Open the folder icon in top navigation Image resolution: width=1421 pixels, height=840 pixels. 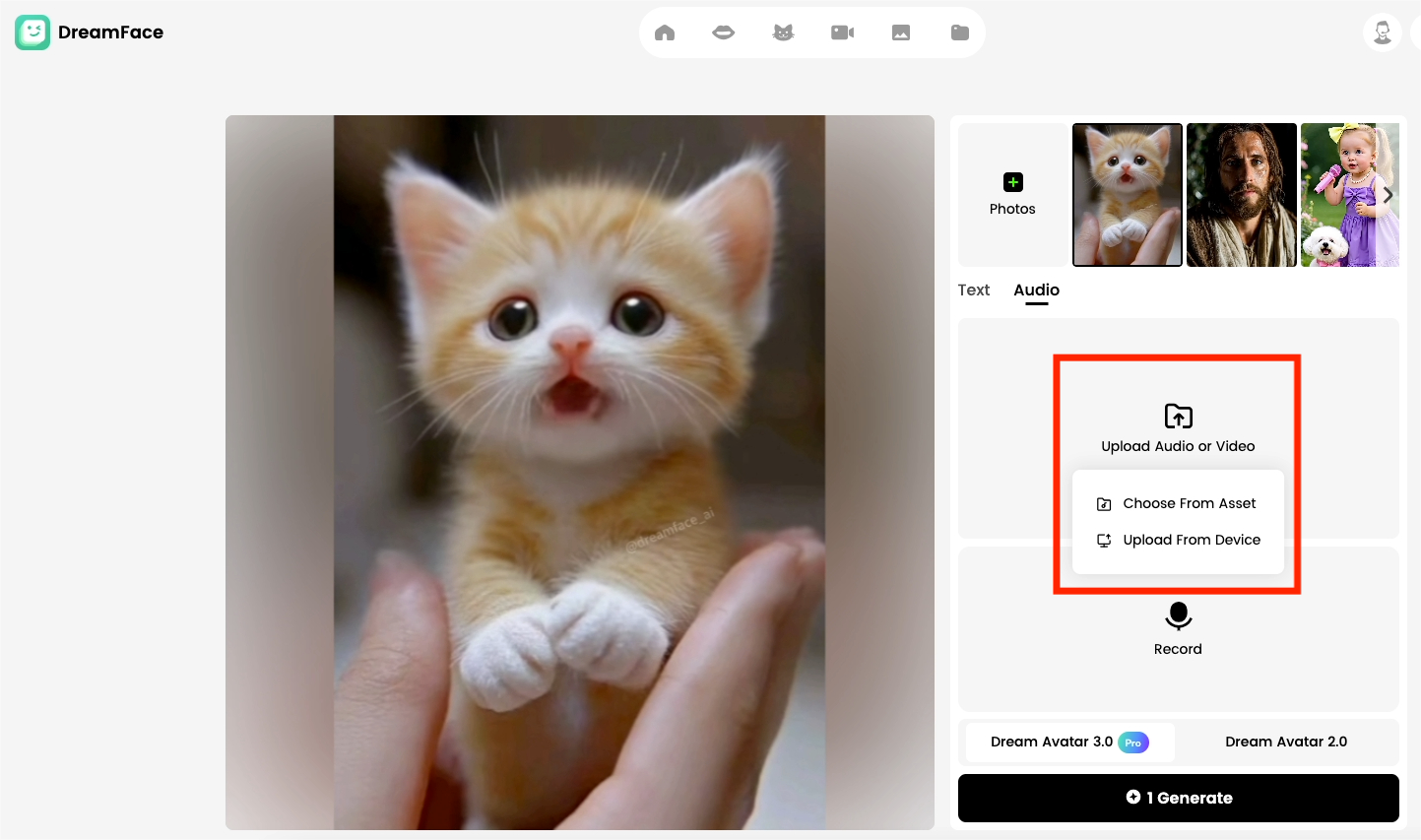[960, 32]
